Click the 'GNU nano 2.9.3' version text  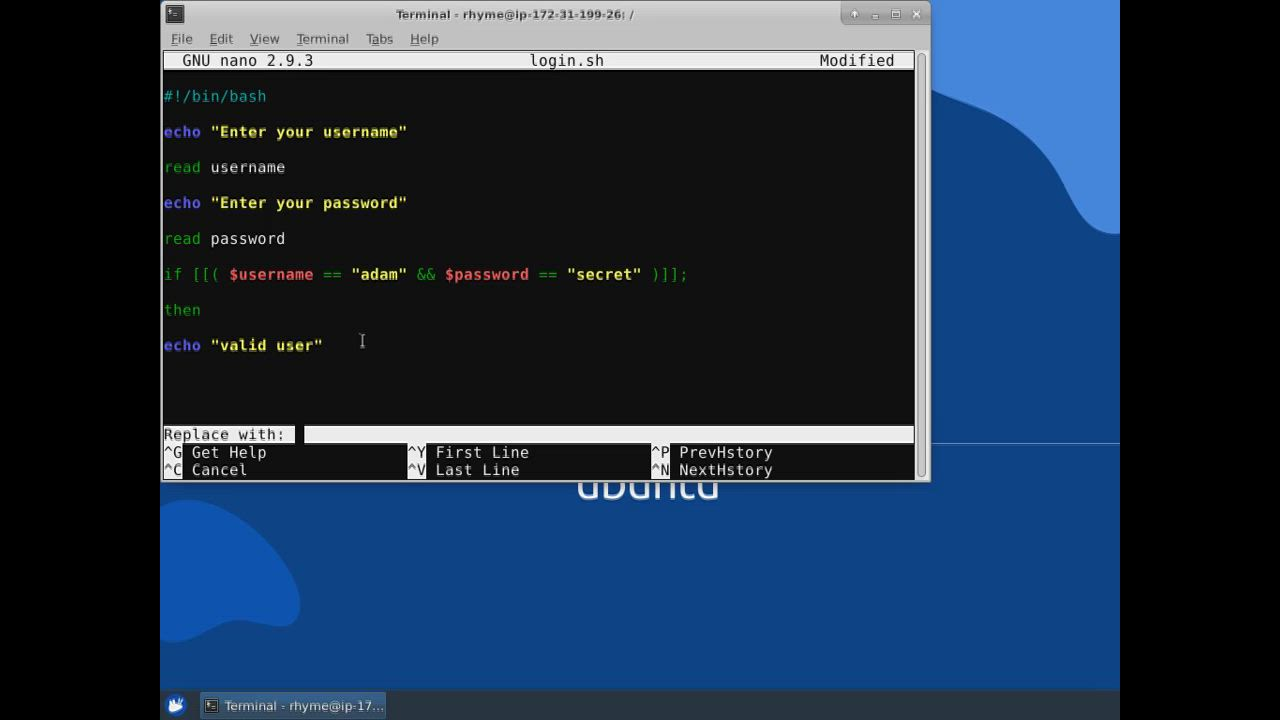[248, 61]
